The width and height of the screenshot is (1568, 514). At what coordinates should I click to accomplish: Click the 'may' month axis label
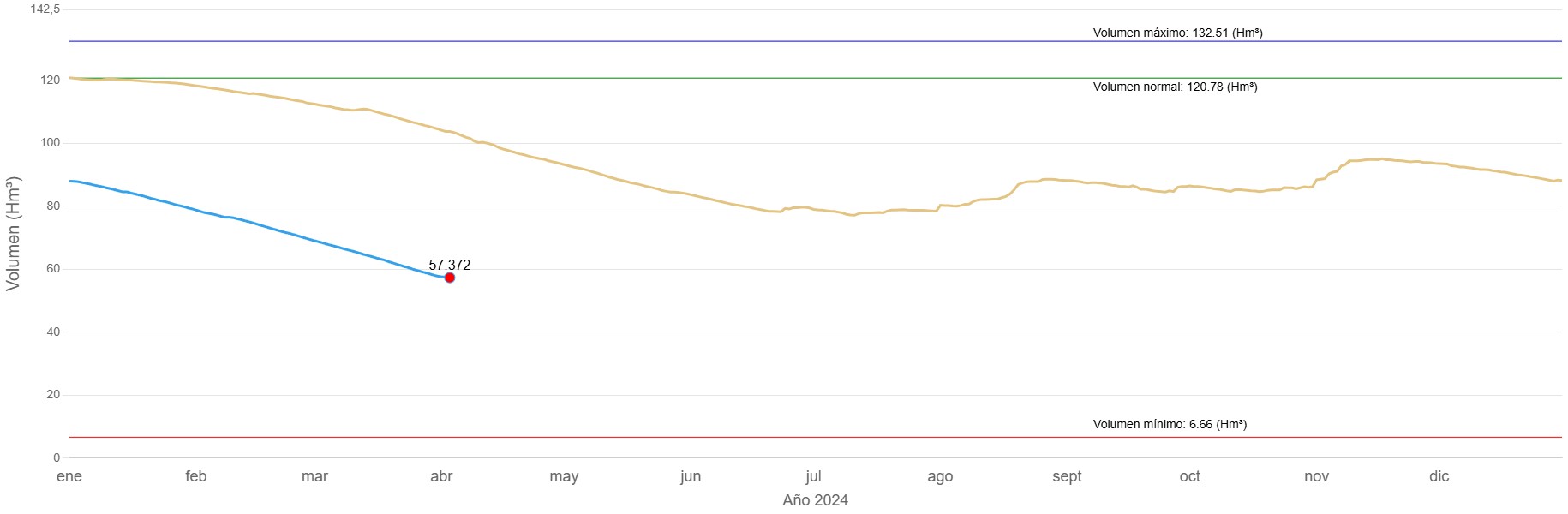(x=564, y=476)
